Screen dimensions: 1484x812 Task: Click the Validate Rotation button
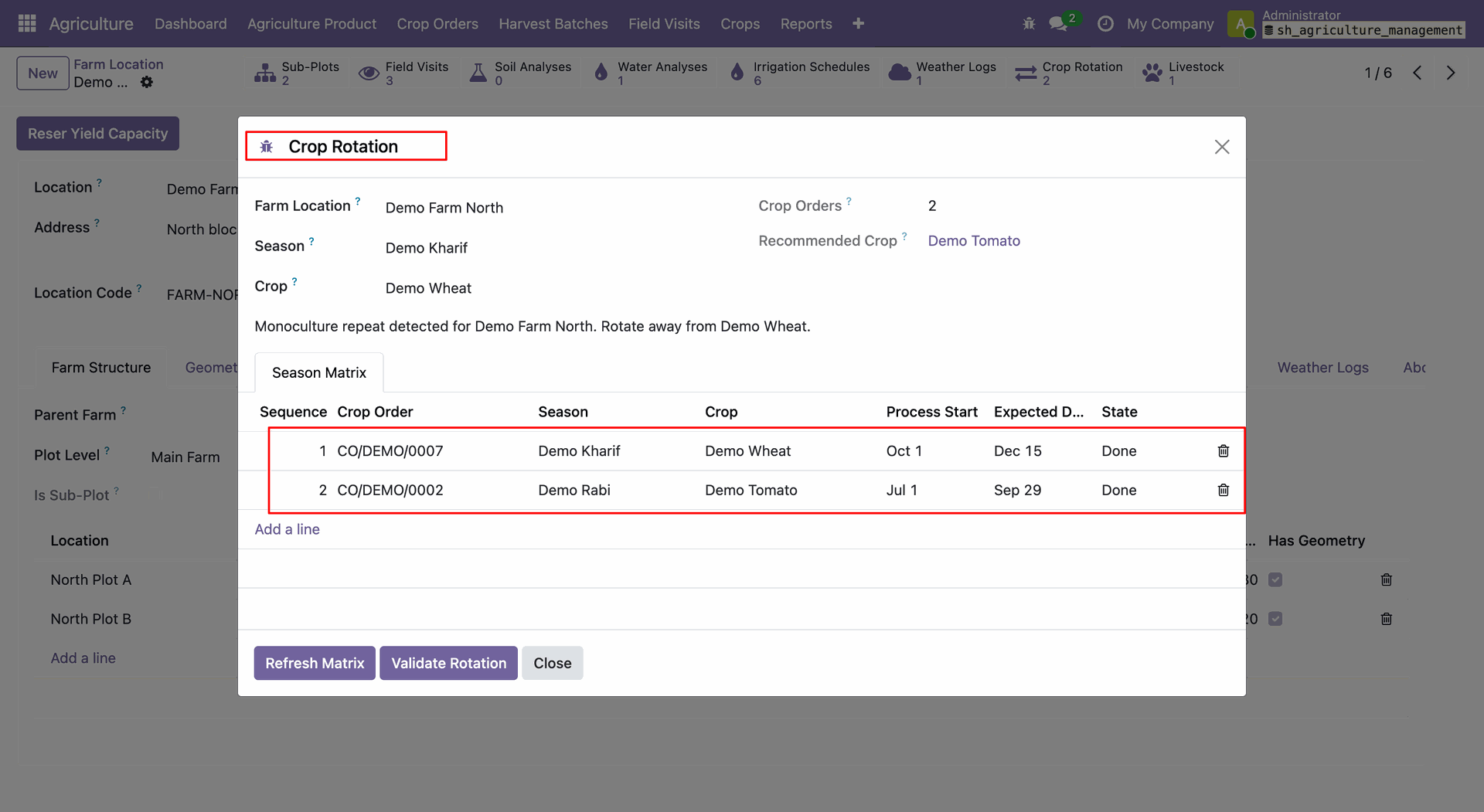point(449,663)
